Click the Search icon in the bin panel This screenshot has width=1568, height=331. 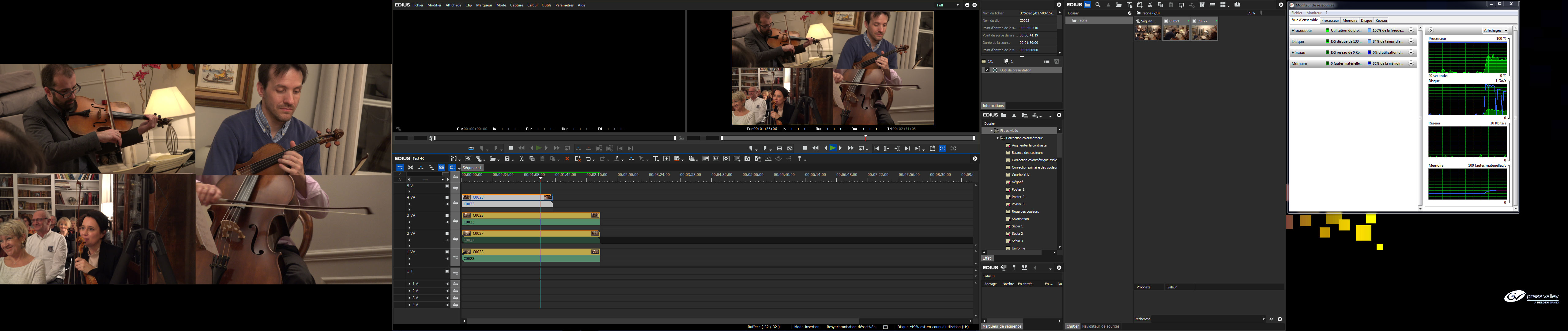1098,5
